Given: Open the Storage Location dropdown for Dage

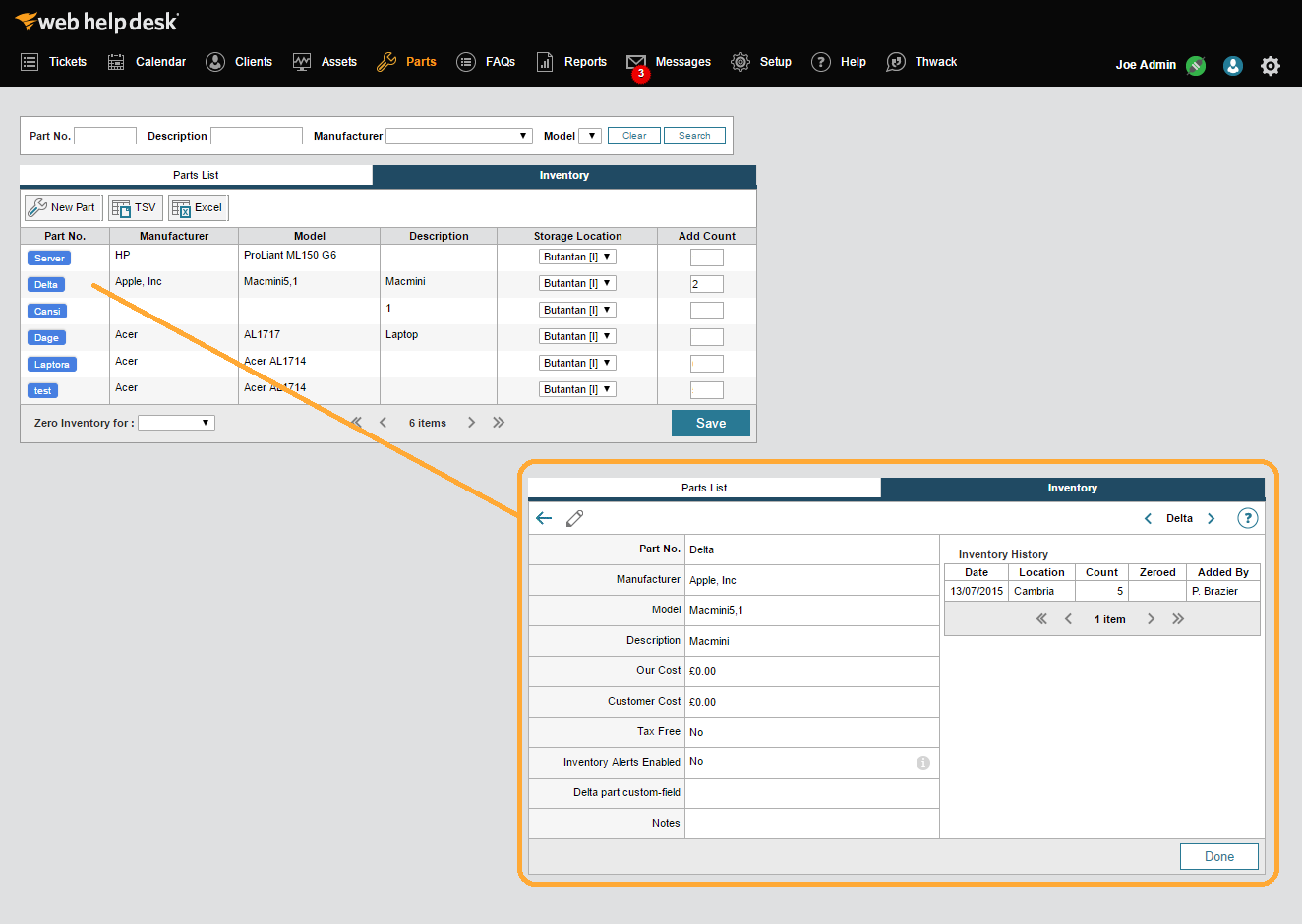Looking at the screenshot, I should tap(577, 336).
